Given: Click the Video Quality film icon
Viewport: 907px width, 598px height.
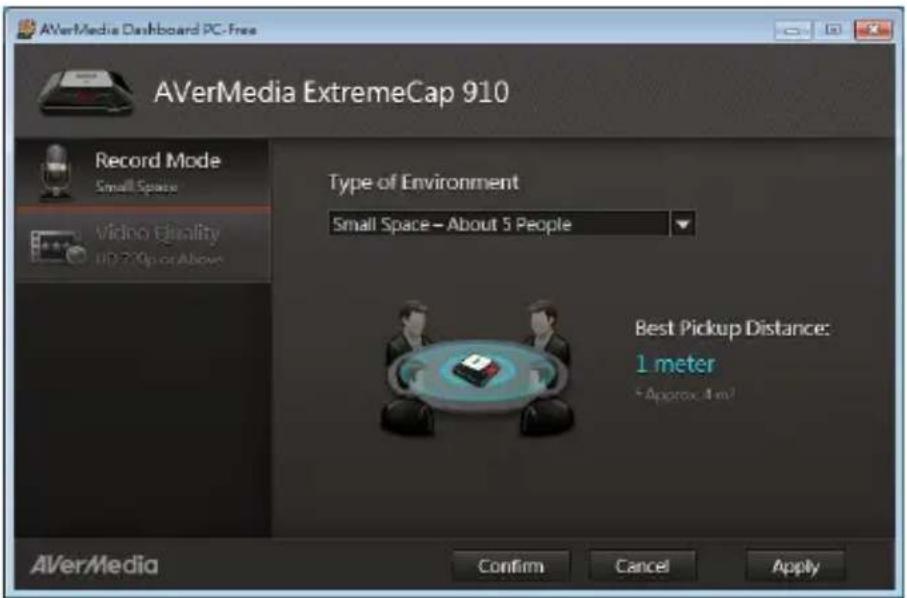Looking at the screenshot, I should point(58,248).
